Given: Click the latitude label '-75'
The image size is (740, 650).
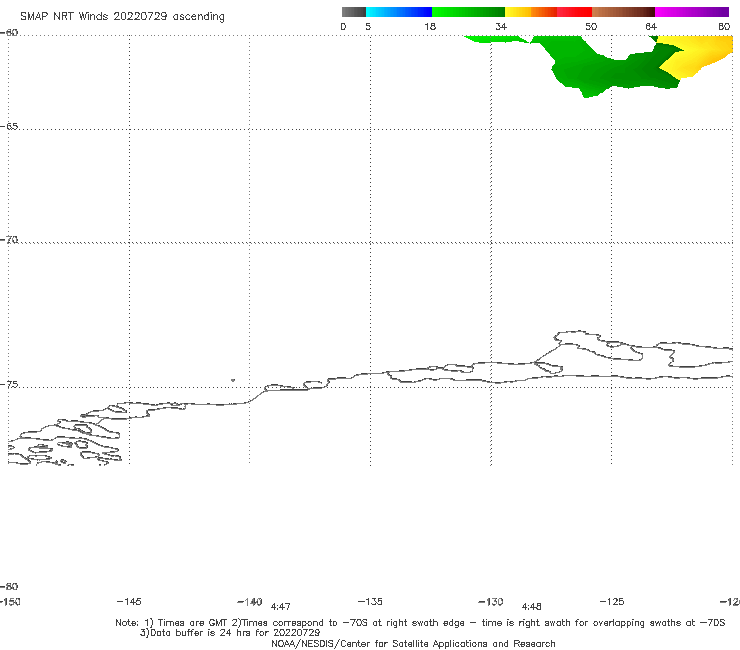Looking at the screenshot, I should coord(9,385).
